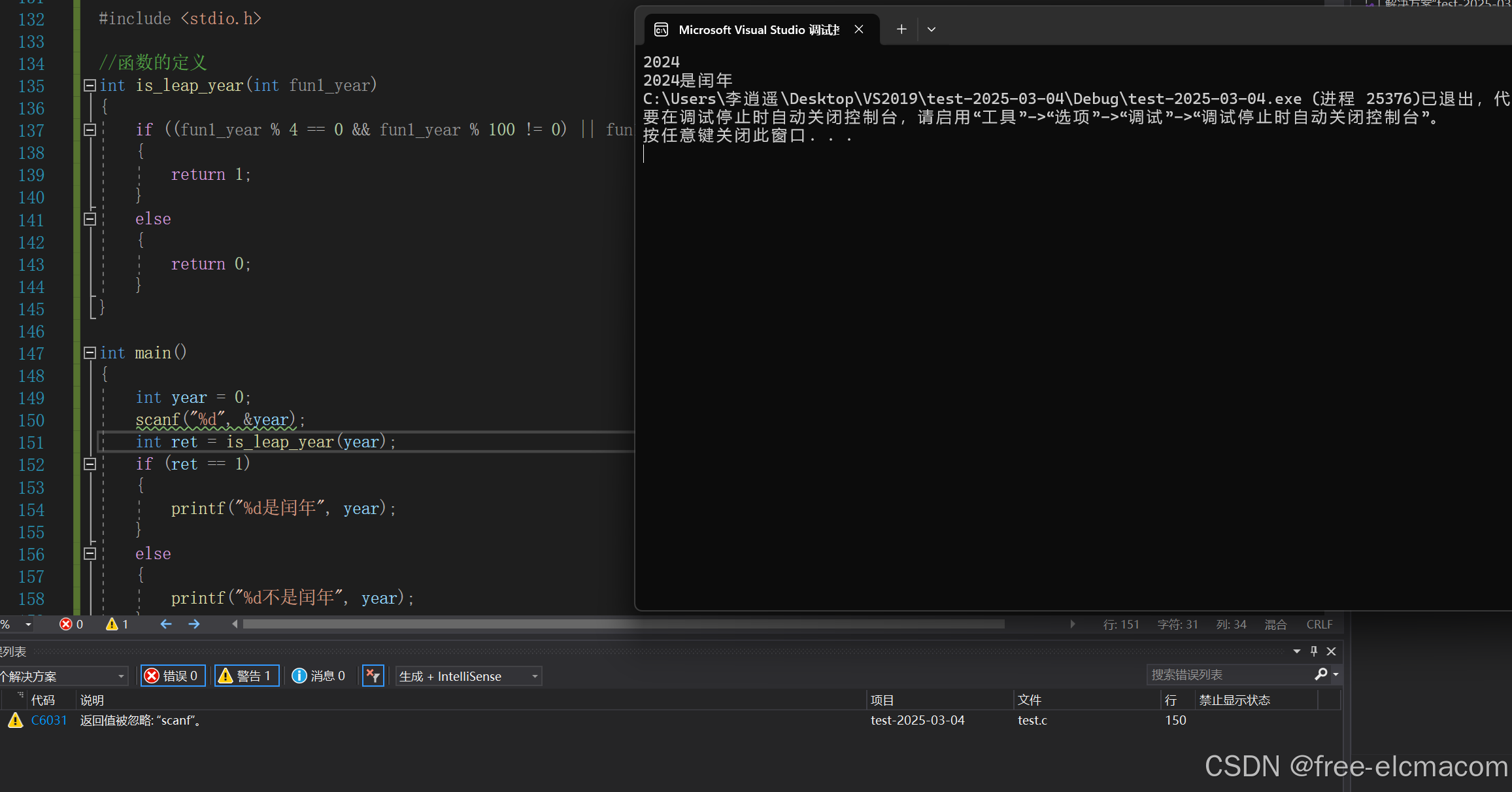This screenshot has height=792, width=1512.
Task: Collapse the main function outline box
Action: (x=90, y=353)
